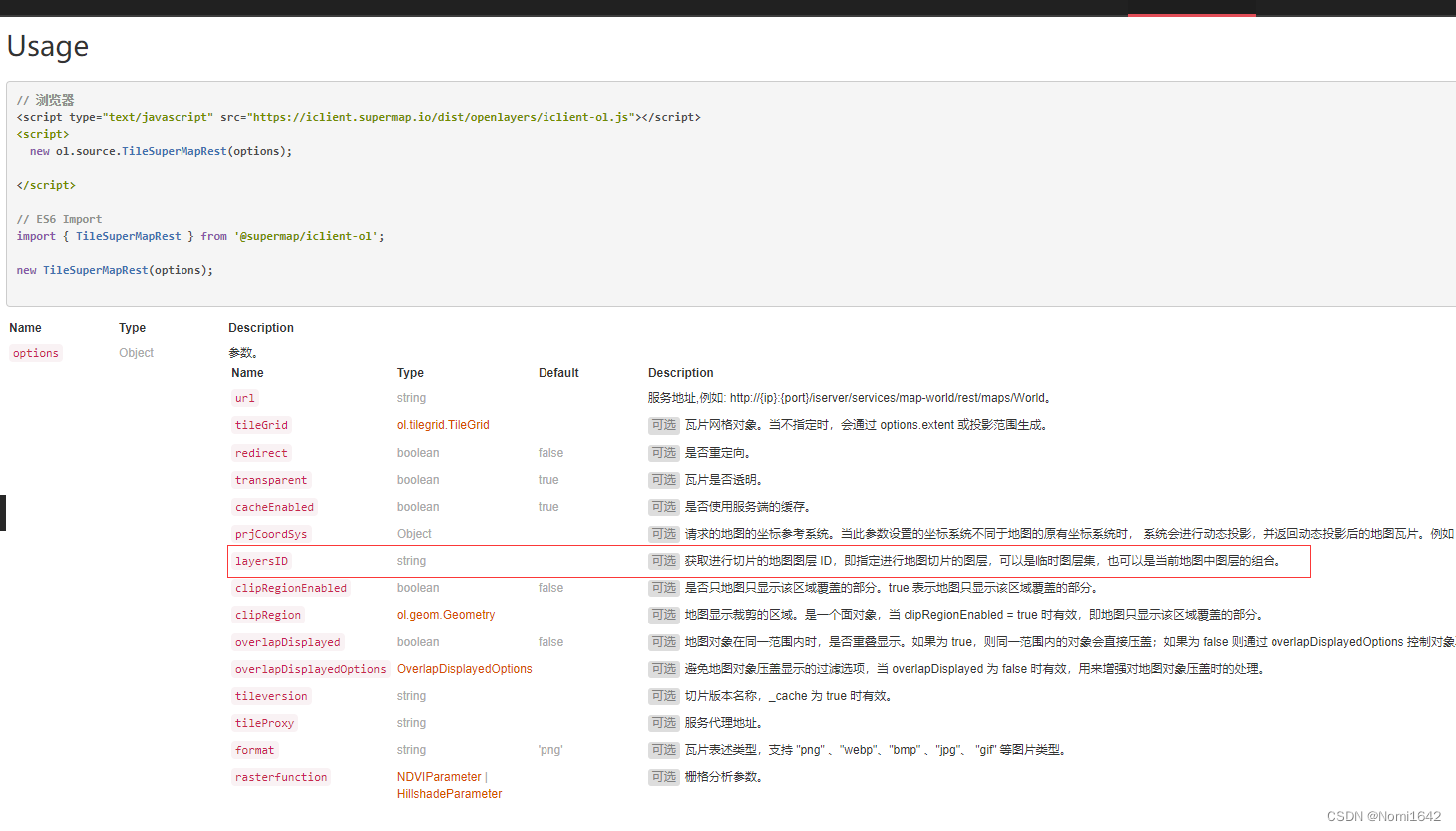
Task: Click the tileProxy description 服务代理地址
Action: point(723,723)
